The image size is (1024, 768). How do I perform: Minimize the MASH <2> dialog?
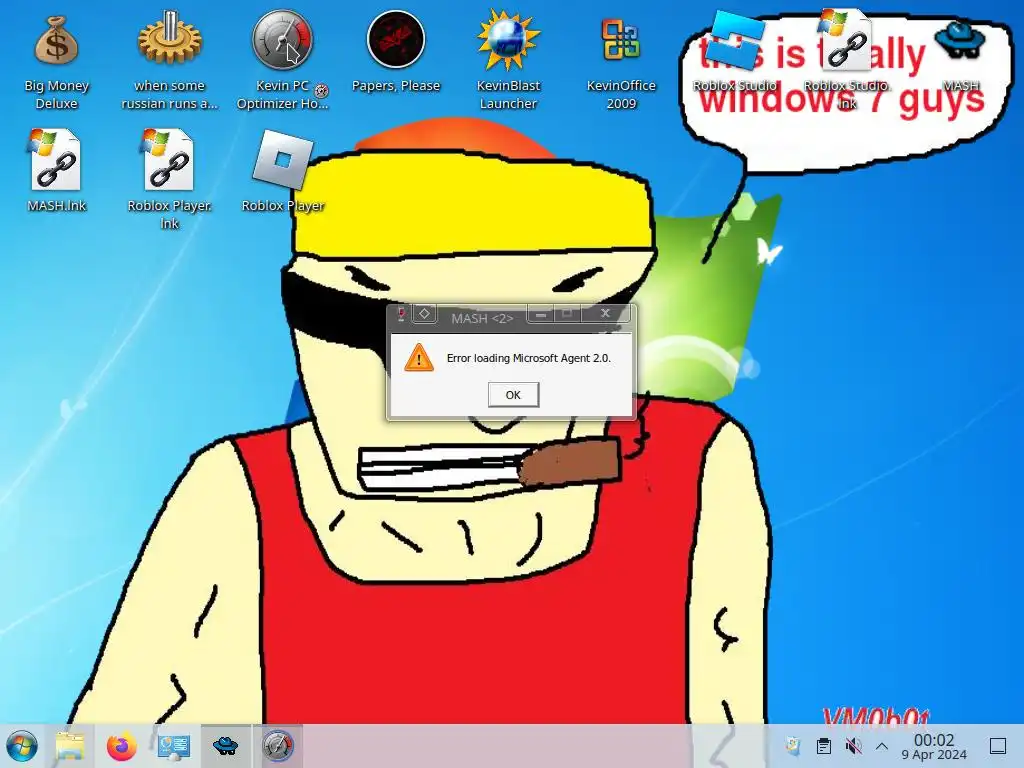click(x=540, y=314)
